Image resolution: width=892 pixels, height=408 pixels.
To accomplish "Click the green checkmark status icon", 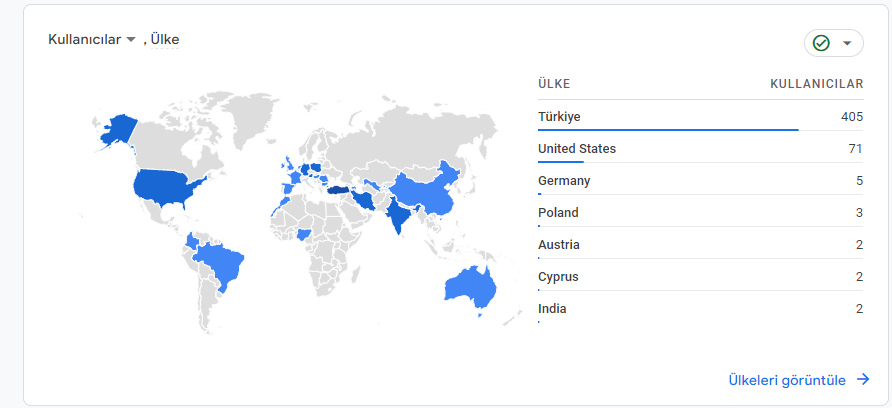I will click(821, 43).
